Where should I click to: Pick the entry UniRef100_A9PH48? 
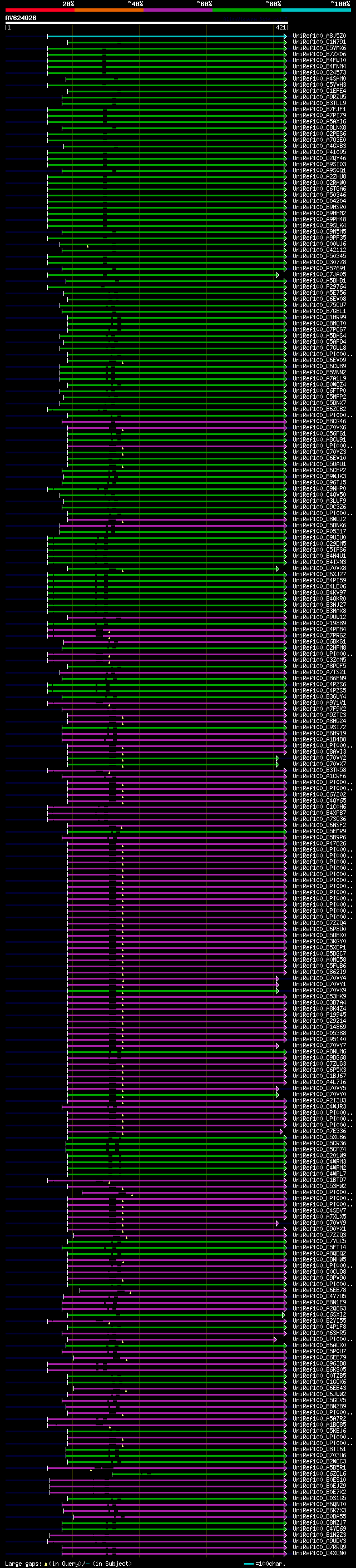pos(319,219)
